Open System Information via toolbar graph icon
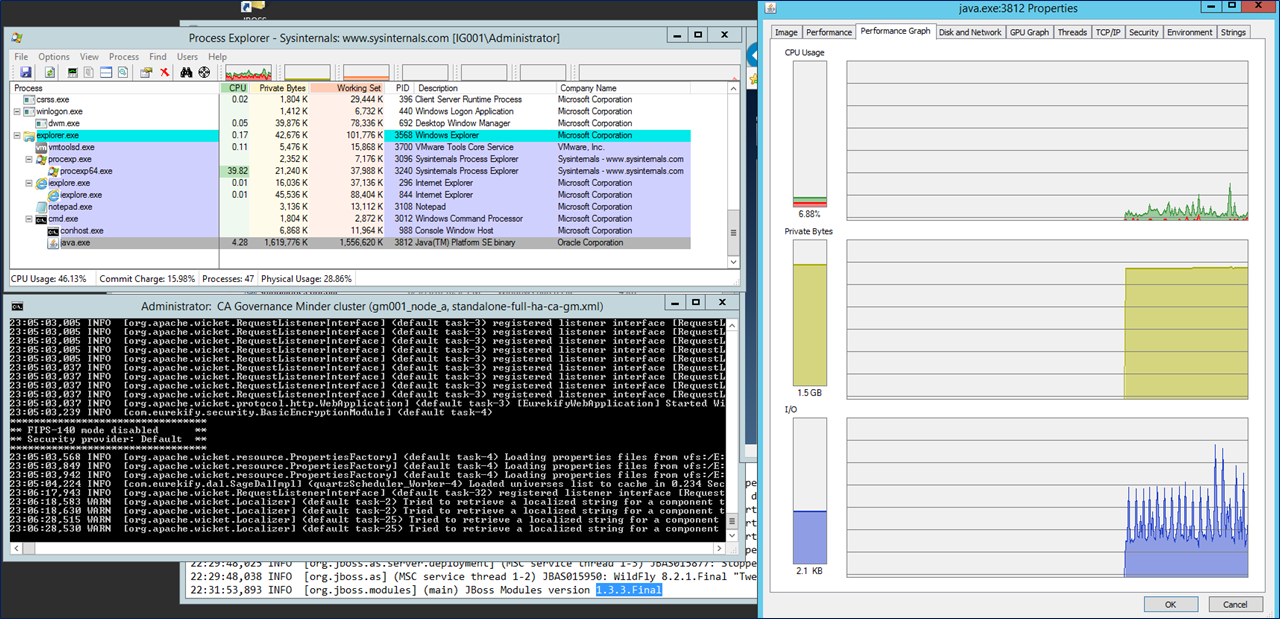 [73, 72]
